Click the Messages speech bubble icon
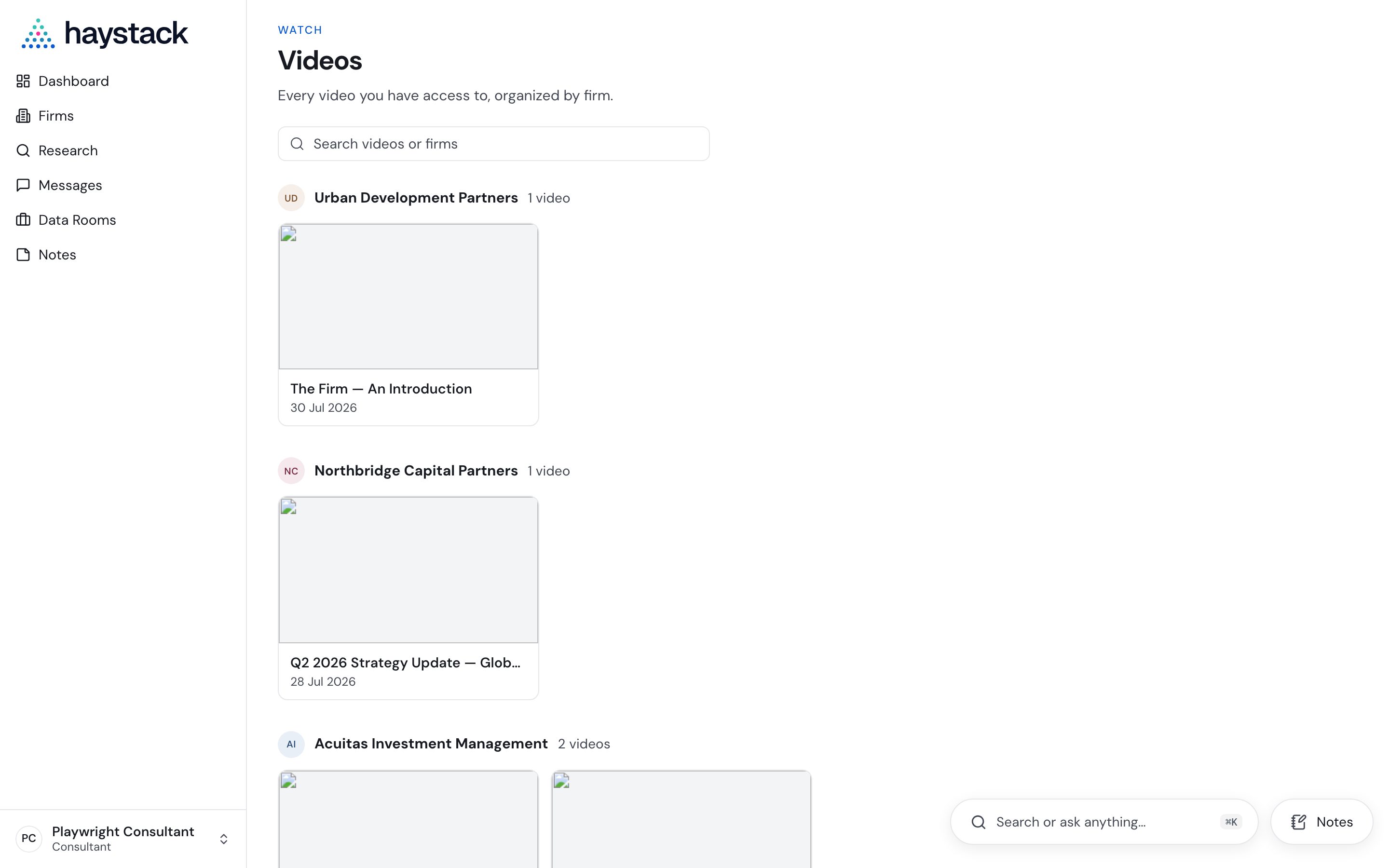This screenshot has width=1389, height=868. point(23,185)
